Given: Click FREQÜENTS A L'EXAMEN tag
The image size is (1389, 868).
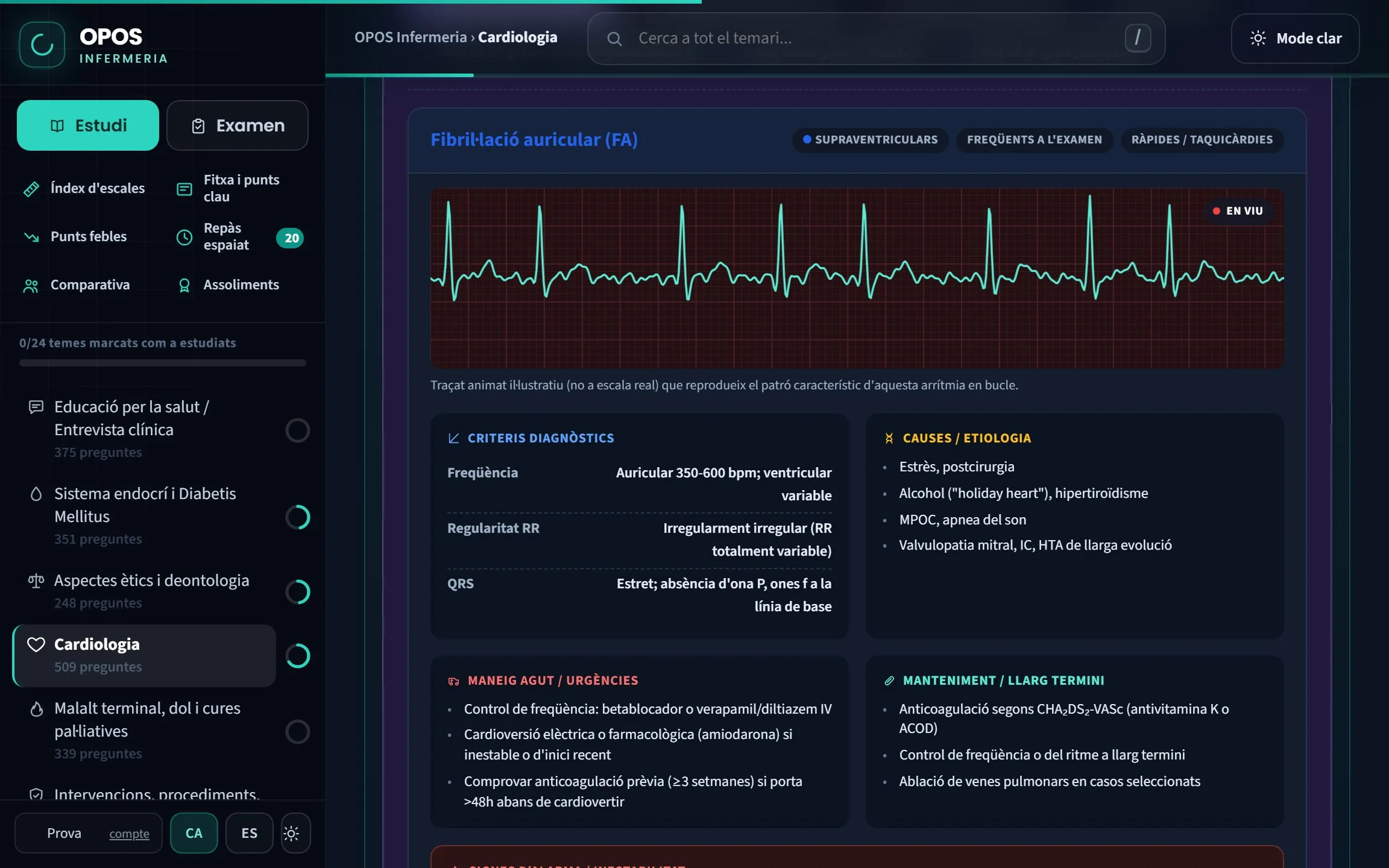Looking at the screenshot, I should tap(1035, 140).
